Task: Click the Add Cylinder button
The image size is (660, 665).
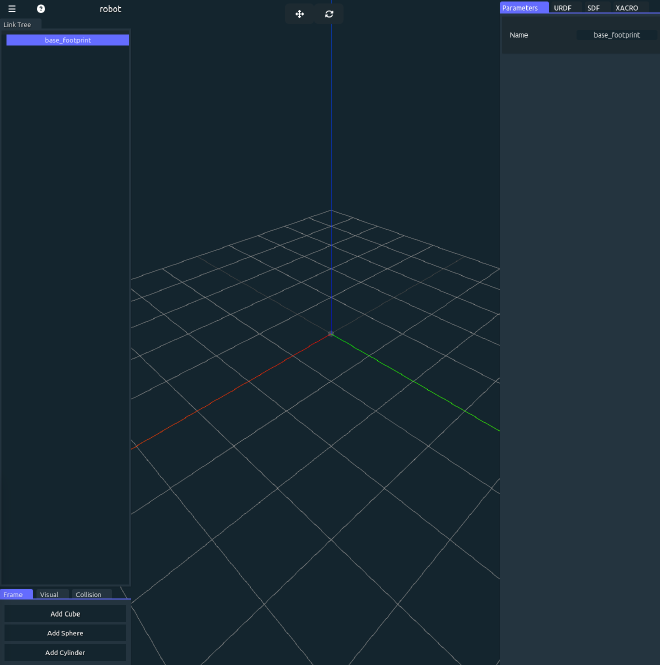Action: coord(65,652)
